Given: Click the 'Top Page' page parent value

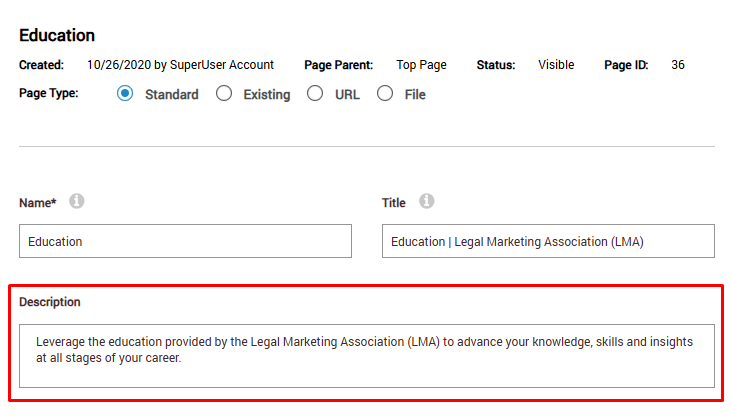Looking at the screenshot, I should click(421, 65).
